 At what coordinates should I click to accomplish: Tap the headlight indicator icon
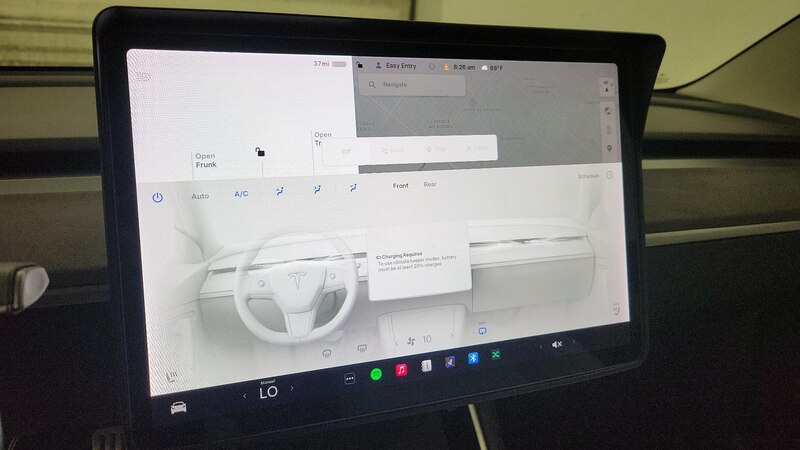143,77
